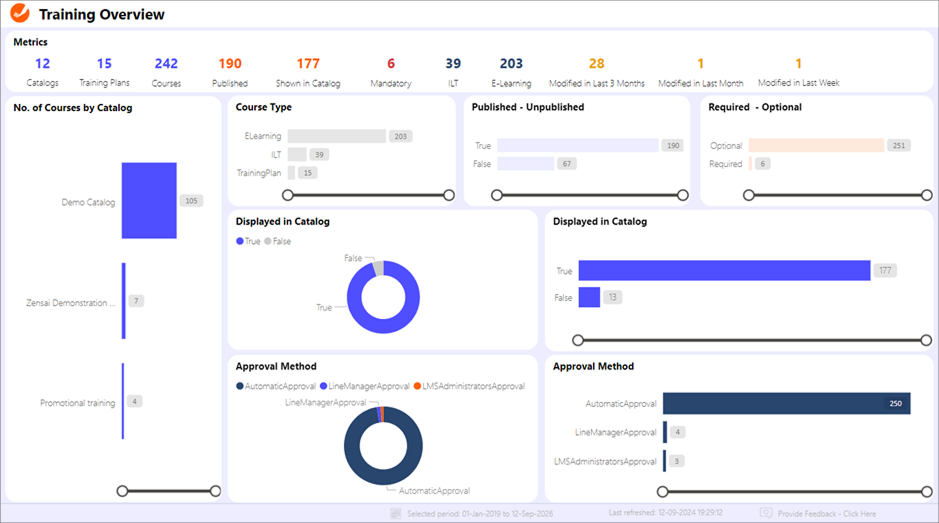Click the 28 Modified in Last 3 Months metric
939x523 pixels.
pyautogui.click(x=596, y=72)
